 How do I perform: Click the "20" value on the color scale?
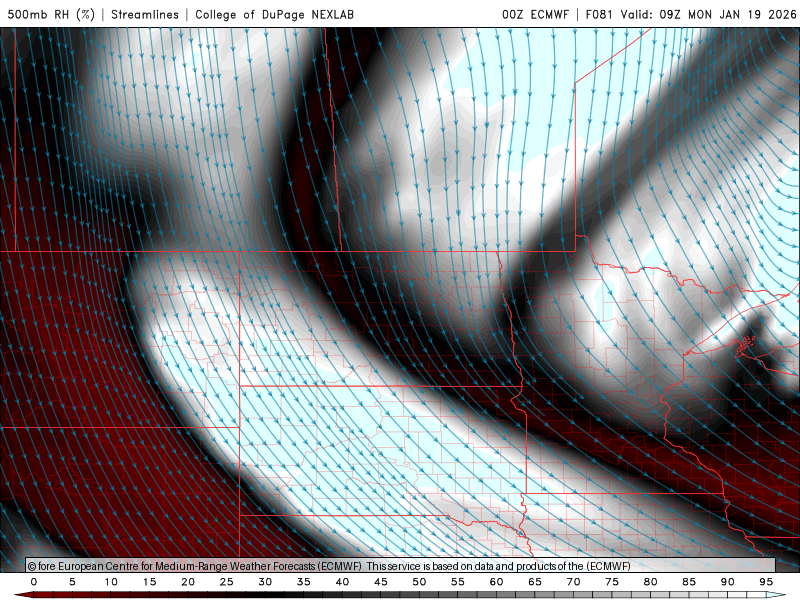tap(188, 582)
